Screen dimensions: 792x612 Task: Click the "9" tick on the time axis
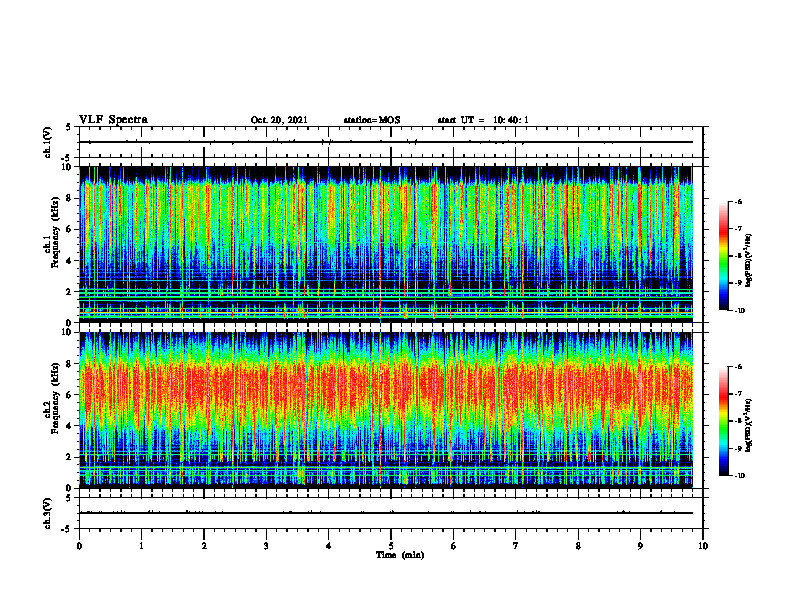point(640,546)
